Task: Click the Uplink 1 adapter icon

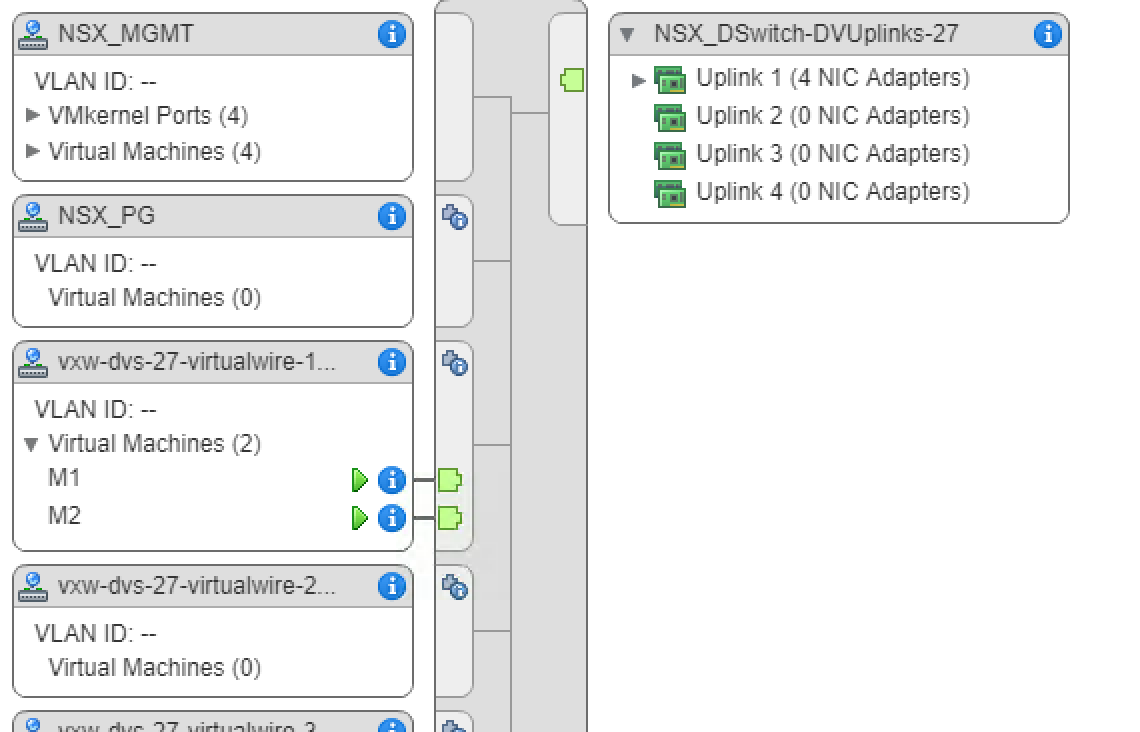Action: point(670,80)
